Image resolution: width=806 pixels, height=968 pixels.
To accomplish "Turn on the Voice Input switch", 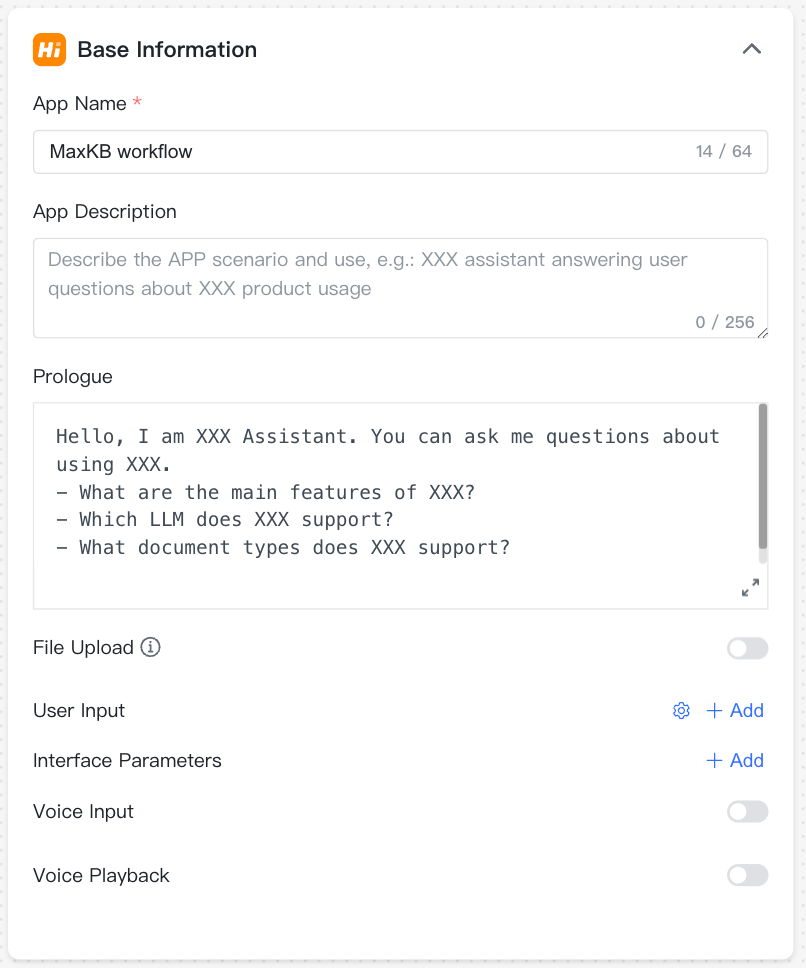I will tap(747, 812).
